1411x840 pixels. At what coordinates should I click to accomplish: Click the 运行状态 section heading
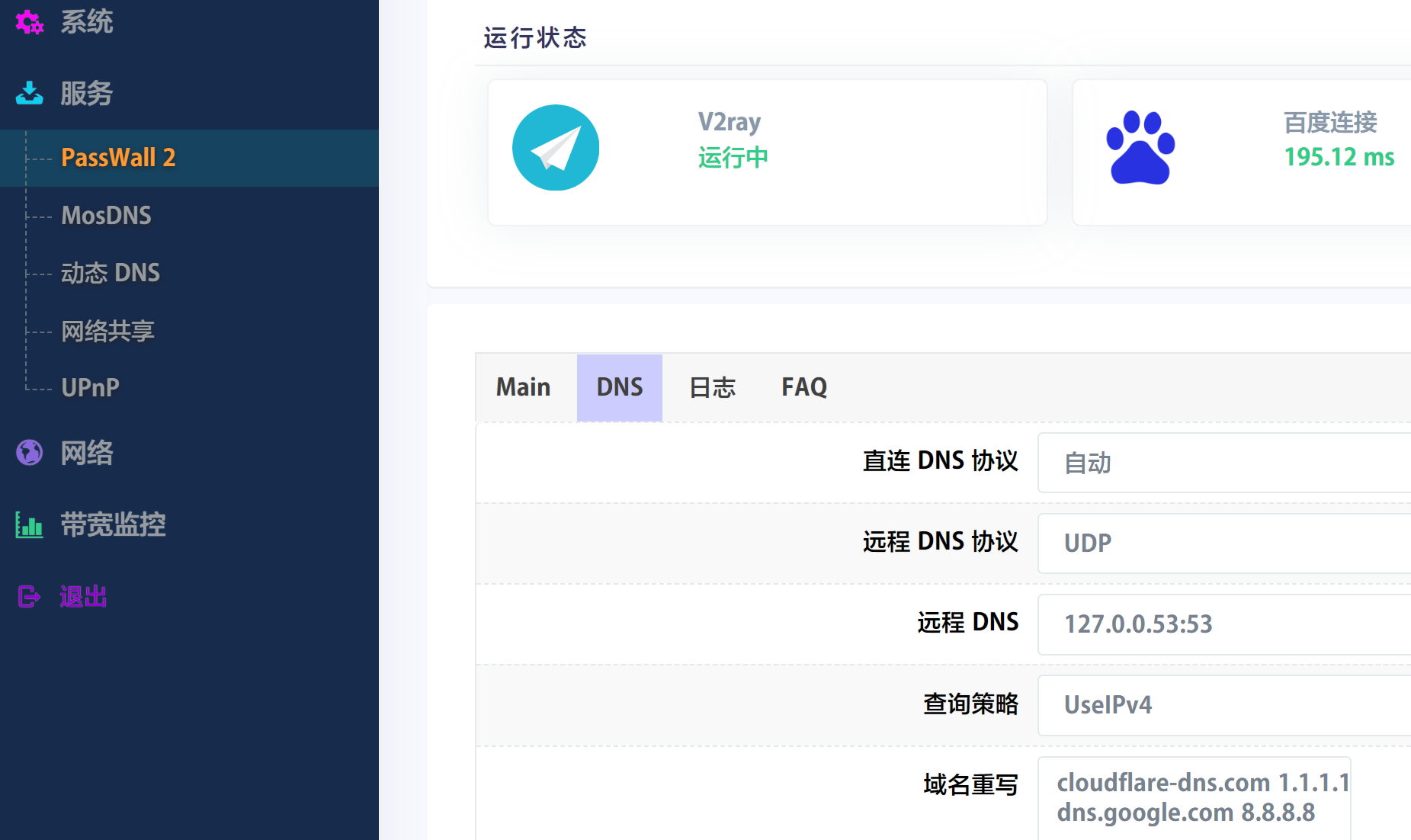click(x=535, y=37)
